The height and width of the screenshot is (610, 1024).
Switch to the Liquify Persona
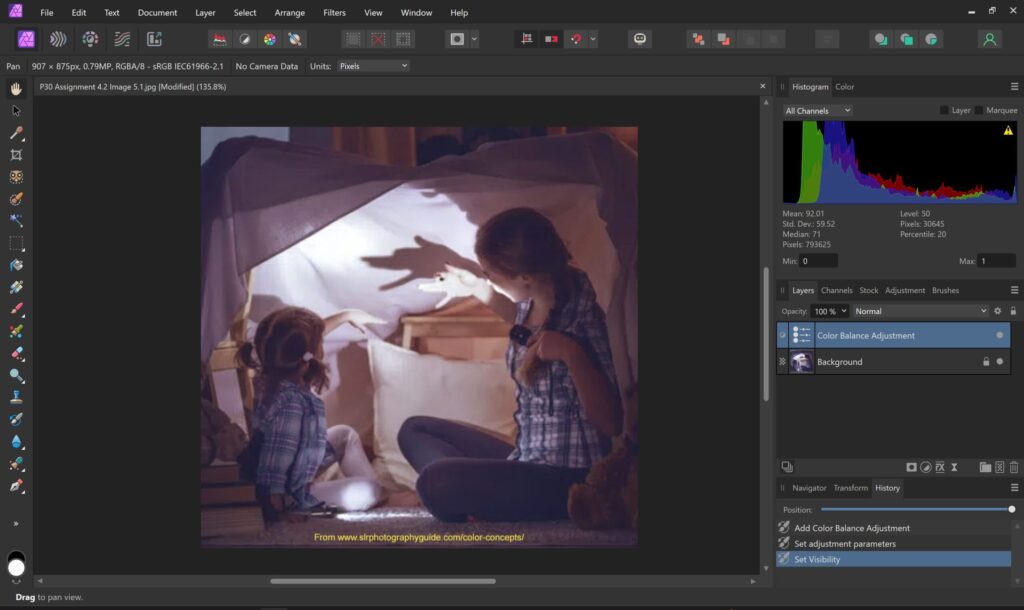click(x=59, y=39)
